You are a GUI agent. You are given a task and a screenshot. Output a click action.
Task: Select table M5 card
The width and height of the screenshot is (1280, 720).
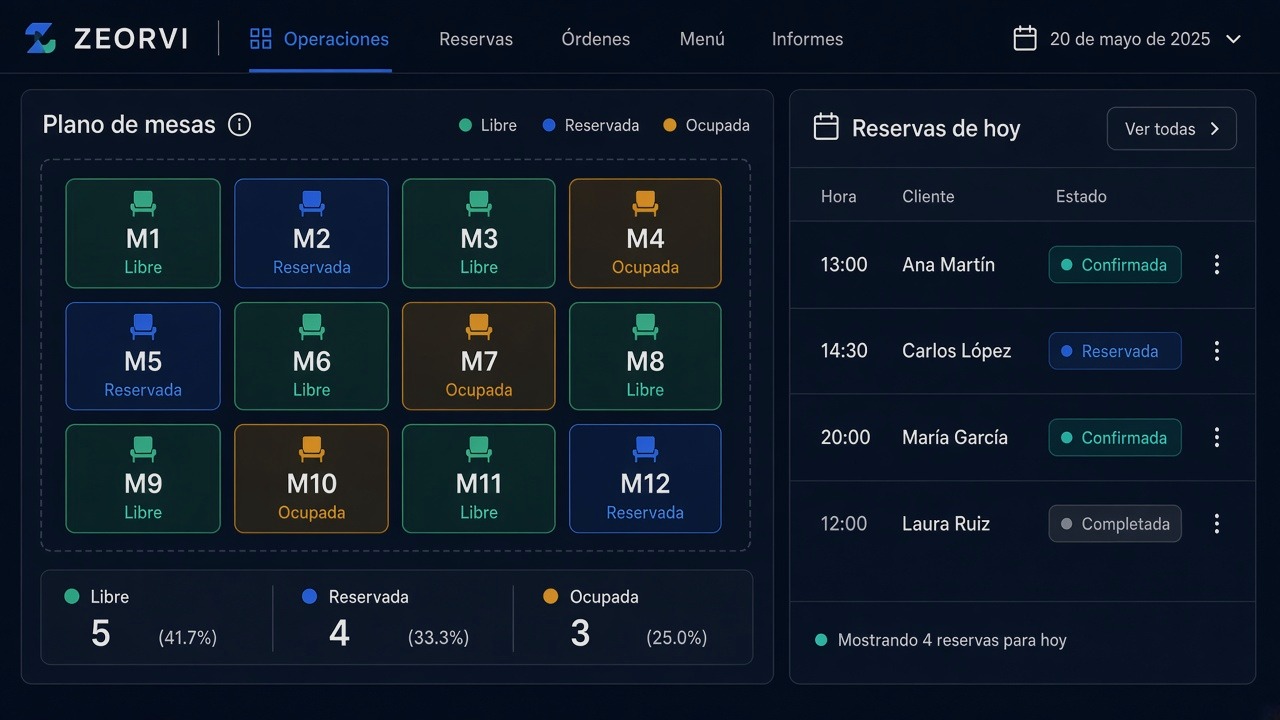pos(143,356)
